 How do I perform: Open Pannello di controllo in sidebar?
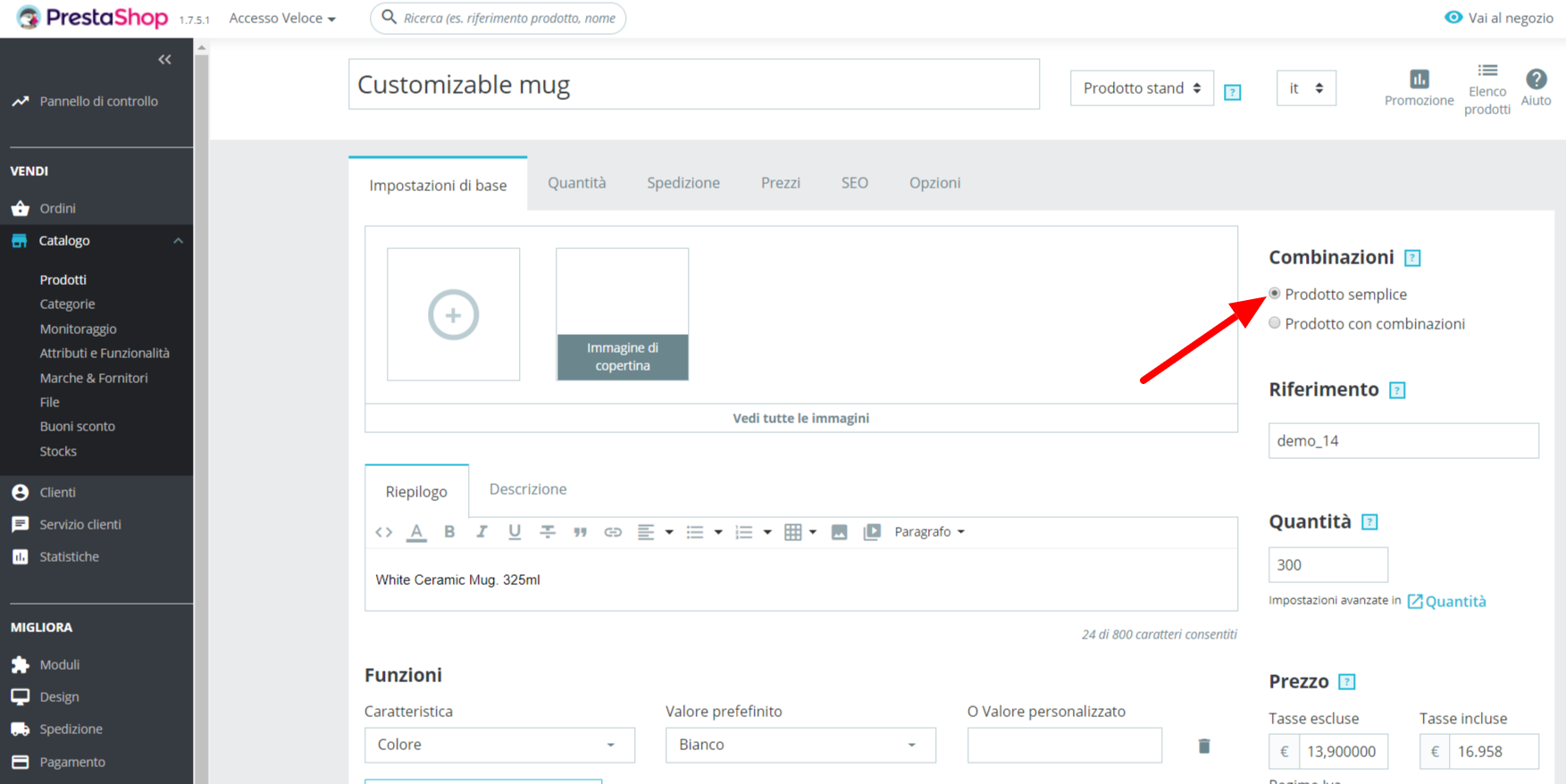tap(96, 102)
